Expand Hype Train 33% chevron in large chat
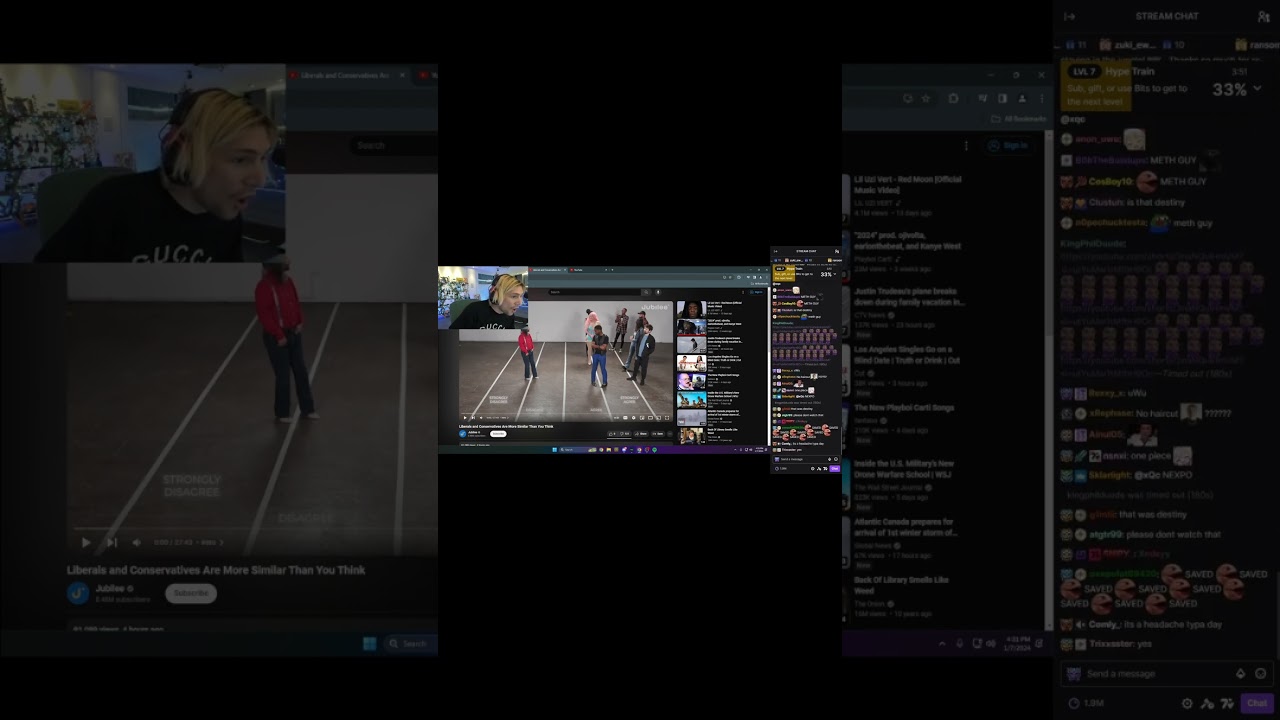This screenshot has height=720, width=1280. tap(1258, 89)
